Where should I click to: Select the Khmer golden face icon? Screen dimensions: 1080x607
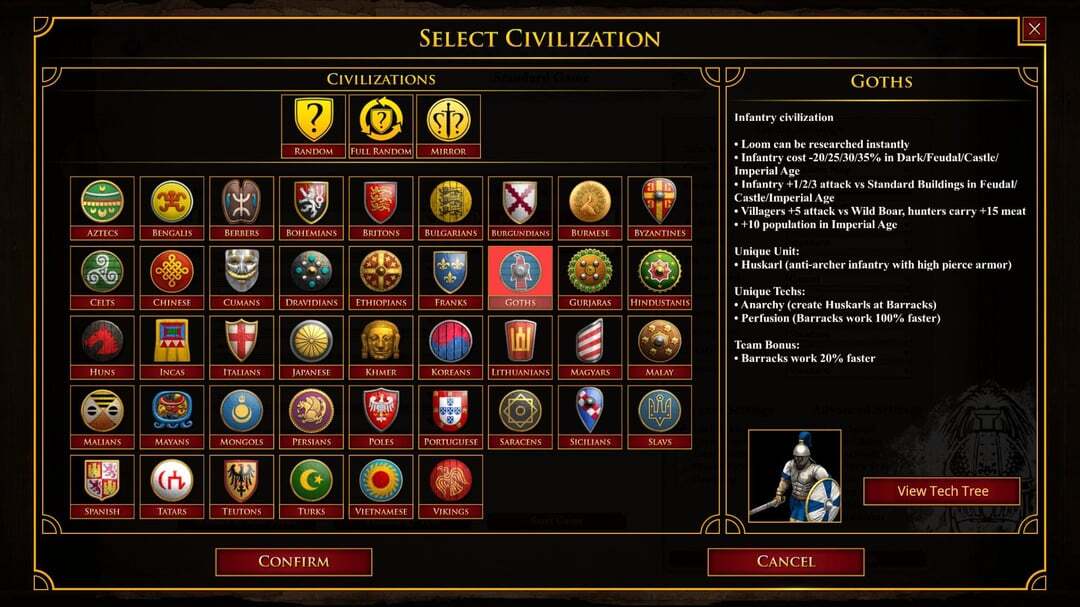381,347
